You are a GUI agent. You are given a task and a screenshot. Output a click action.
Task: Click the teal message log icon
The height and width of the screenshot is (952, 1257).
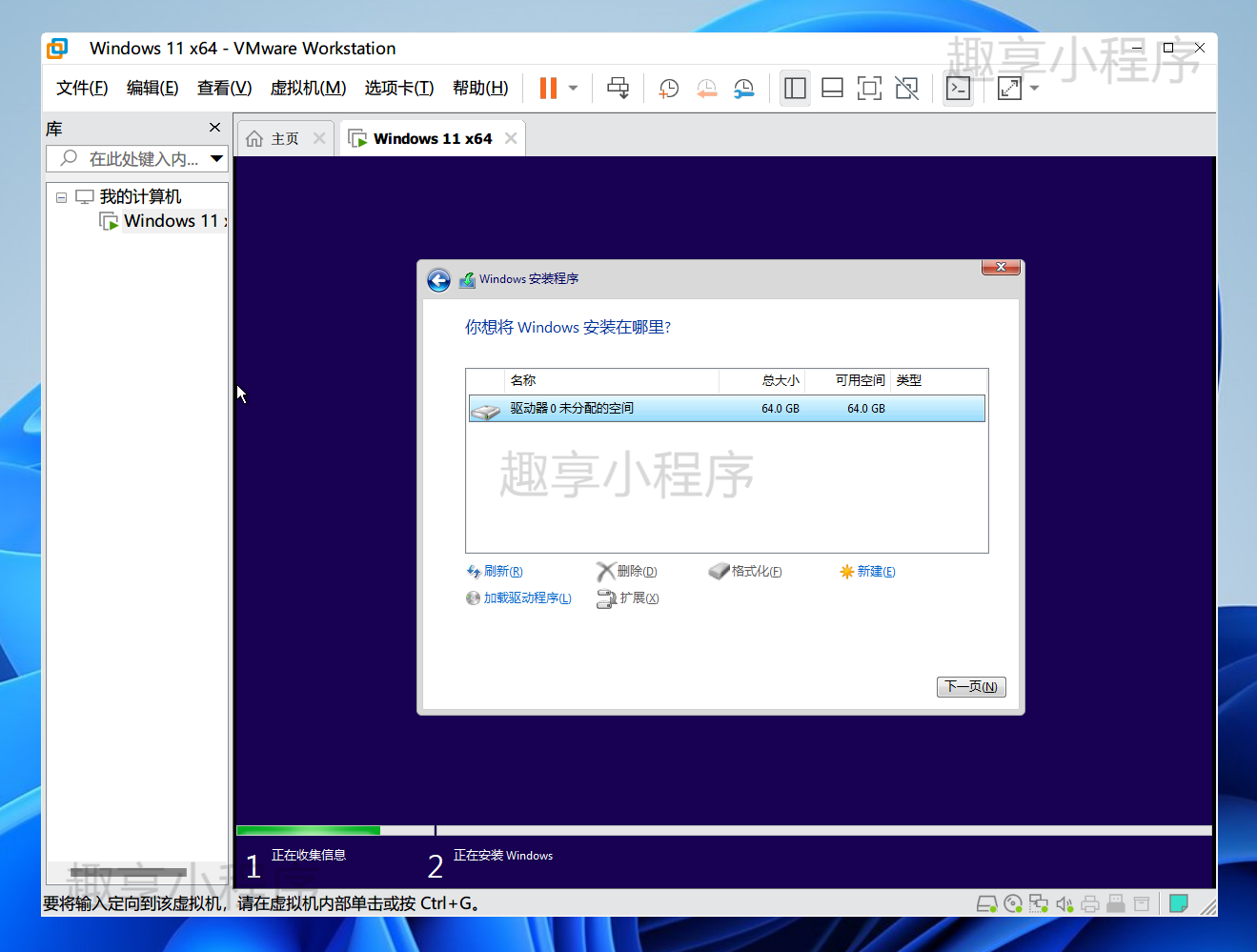(1179, 903)
